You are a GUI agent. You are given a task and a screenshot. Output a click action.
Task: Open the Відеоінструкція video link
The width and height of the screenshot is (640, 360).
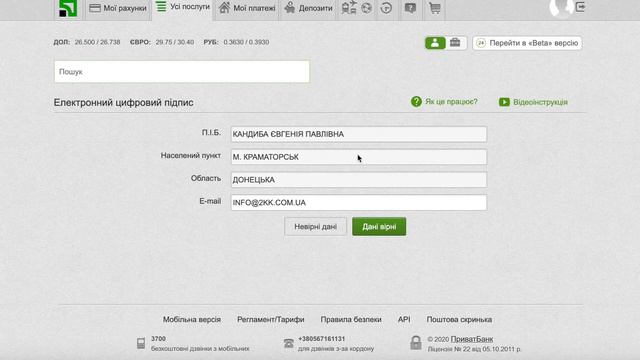pos(533,102)
